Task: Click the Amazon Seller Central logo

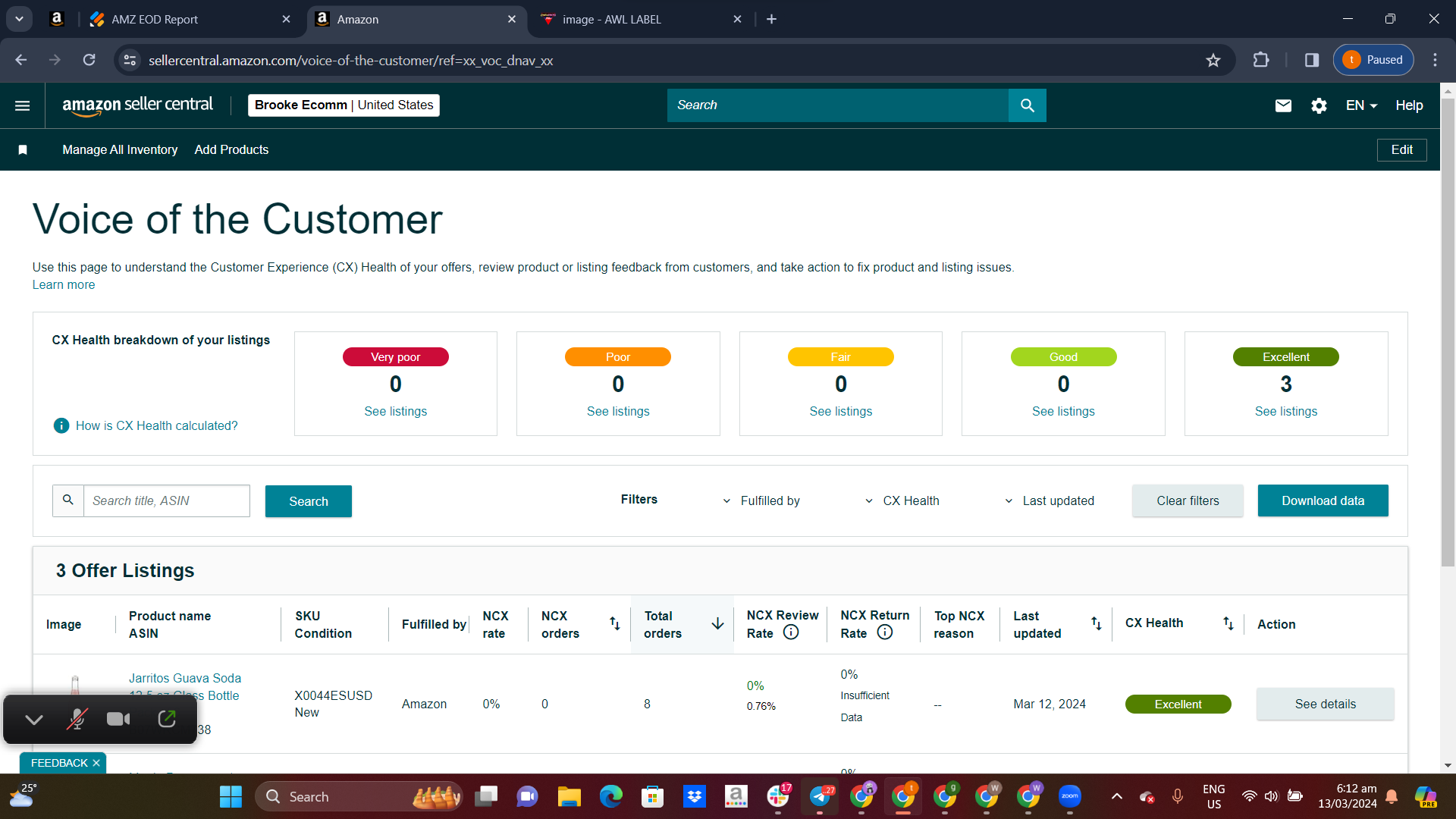Action: 137,105
